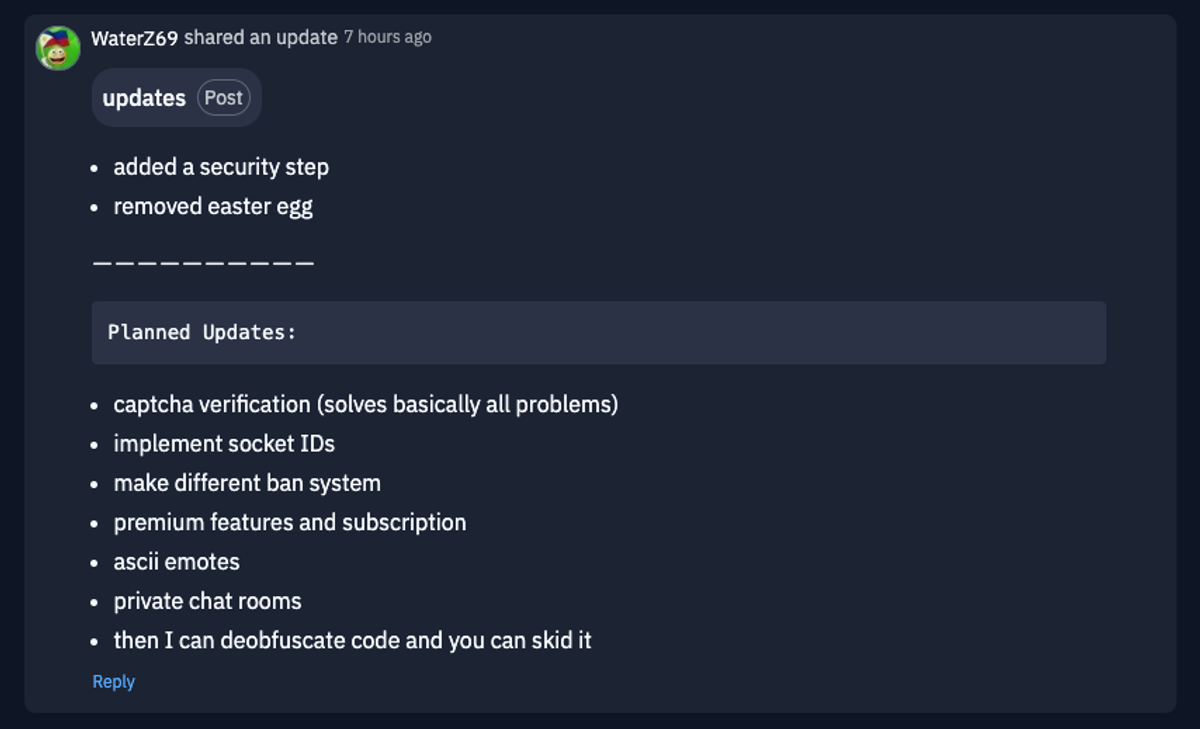Click the 'Planned Updates:' code block
1200x729 pixels.
[599, 333]
